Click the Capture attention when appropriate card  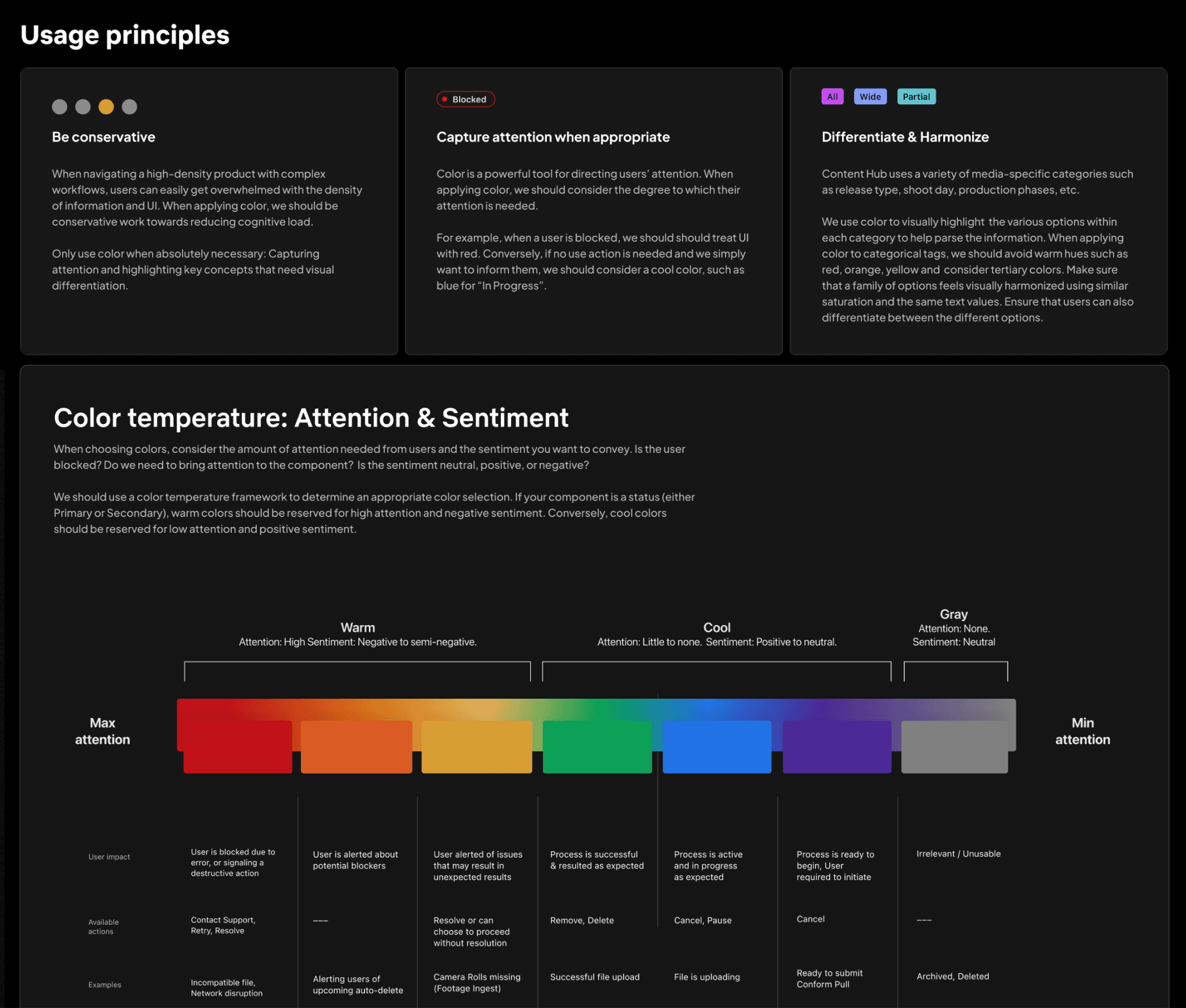593,211
